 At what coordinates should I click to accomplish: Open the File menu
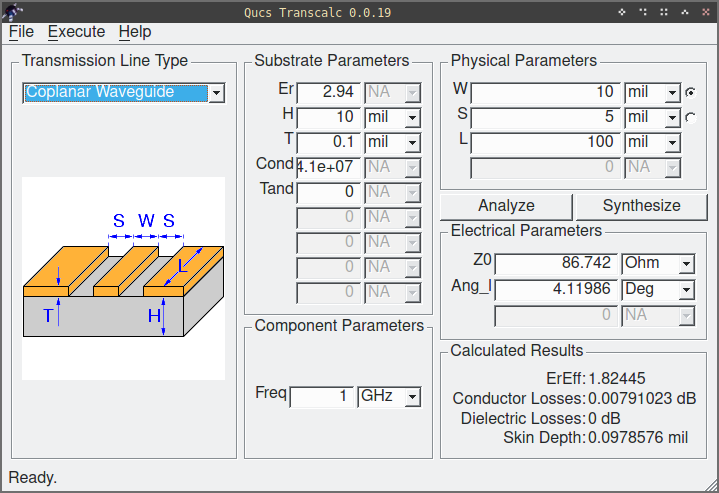click(x=21, y=32)
